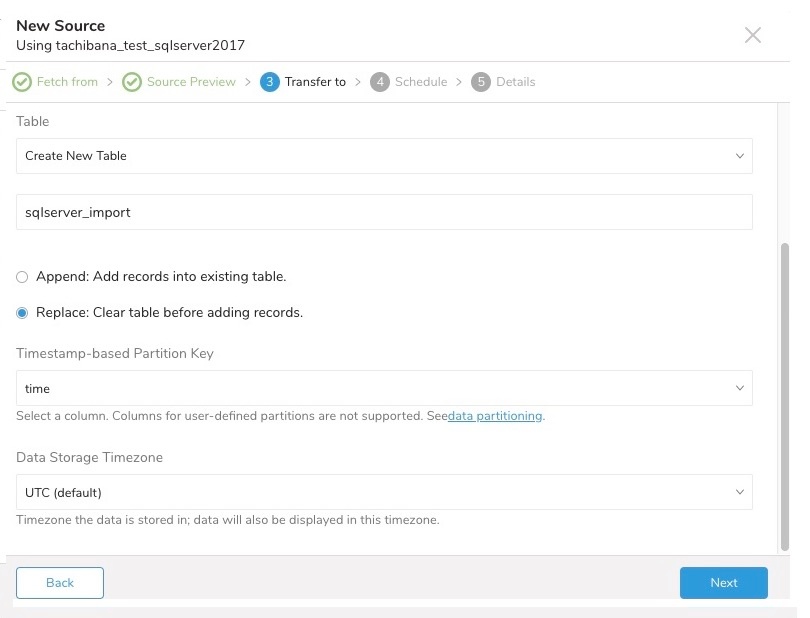Image resolution: width=810 pixels, height=618 pixels.
Task: Go to the Fetch from step
Action: click(x=67, y=82)
